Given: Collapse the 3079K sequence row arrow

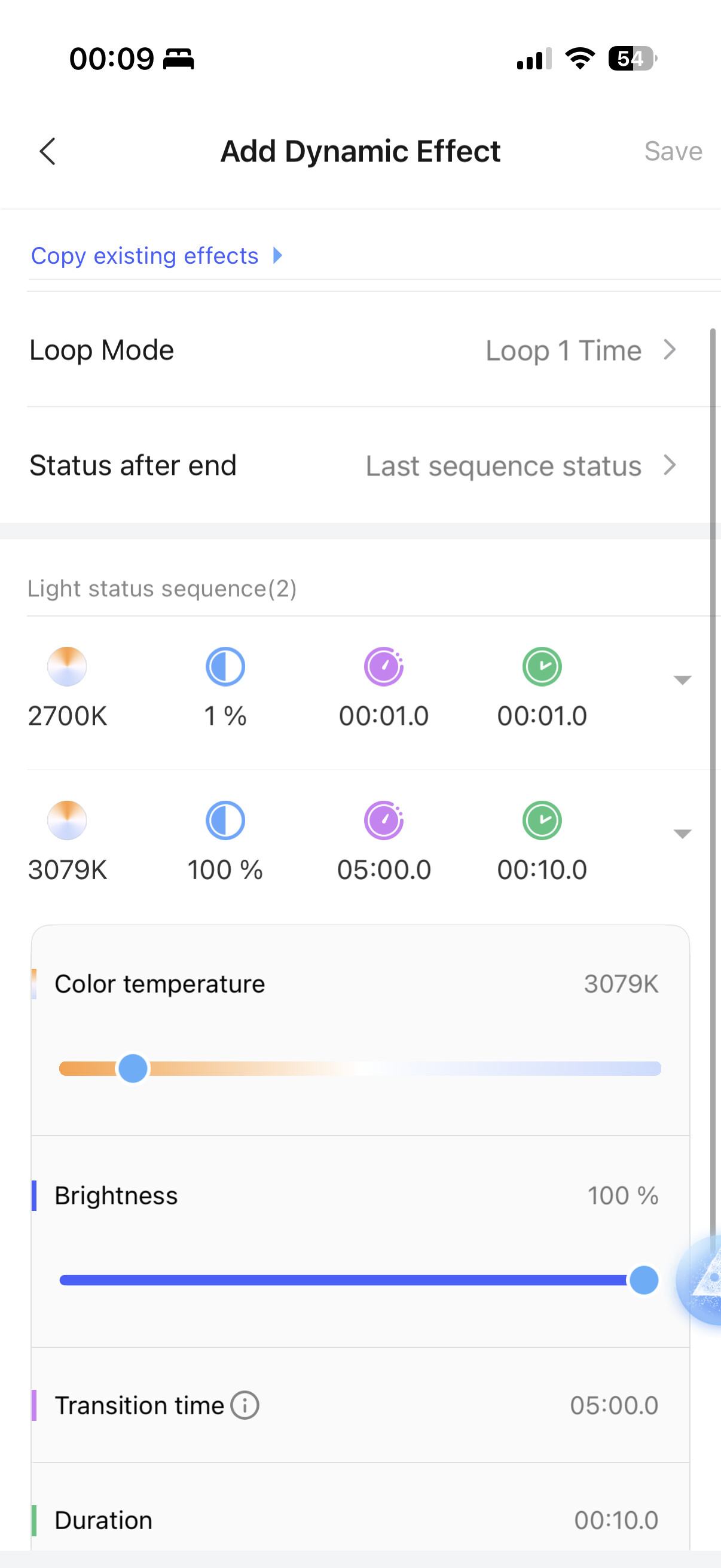Looking at the screenshot, I should pos(683,834).
